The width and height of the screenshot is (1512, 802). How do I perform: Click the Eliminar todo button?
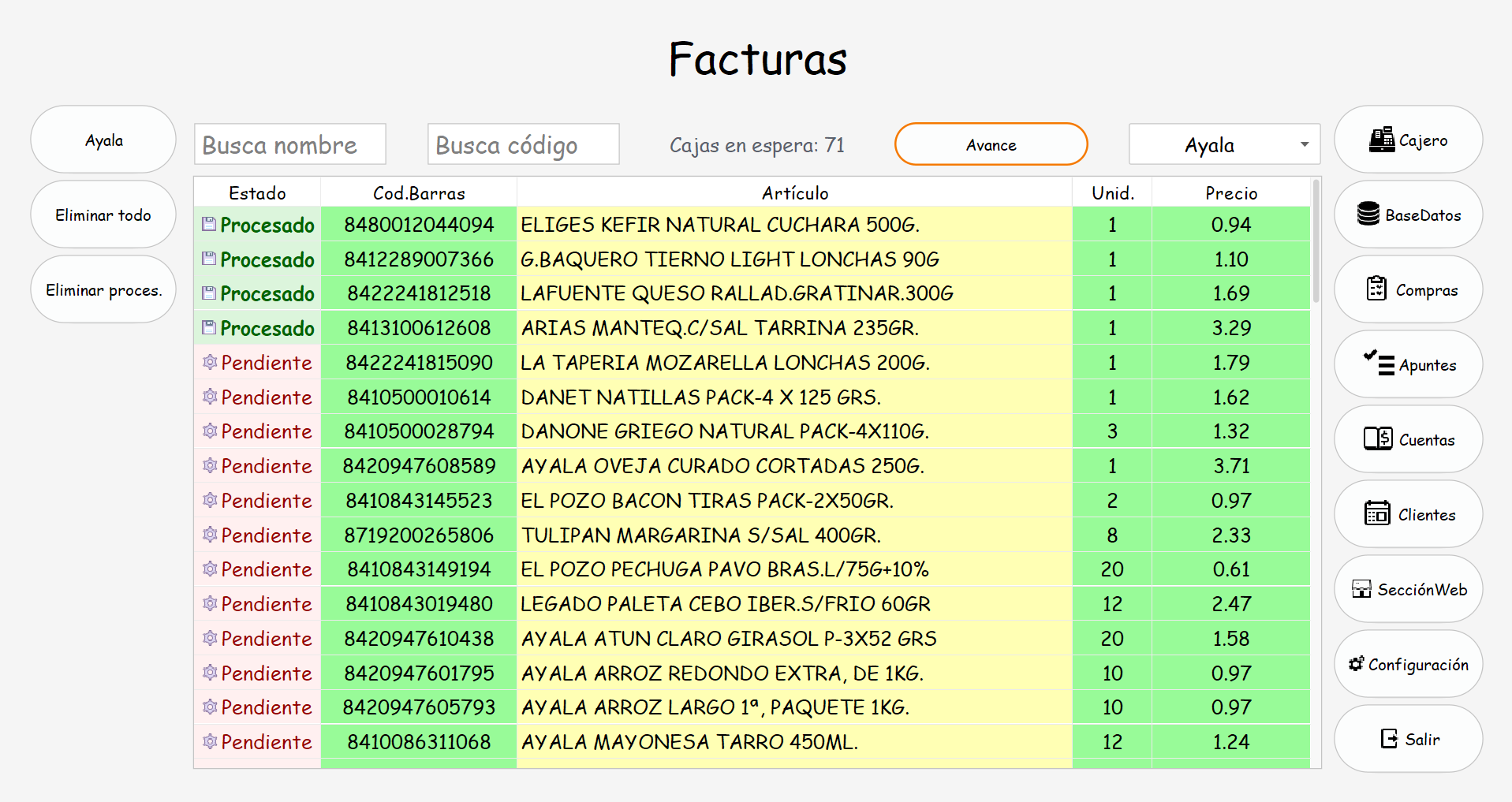103,214
